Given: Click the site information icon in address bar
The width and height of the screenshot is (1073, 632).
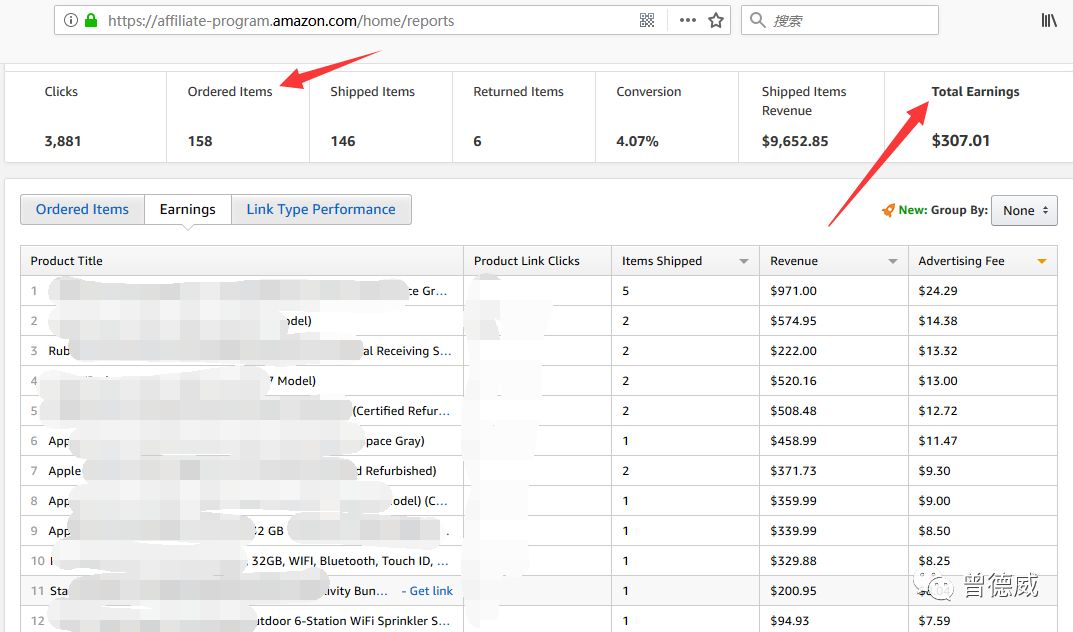Looking at the screenshot, I should tap(70, 21).
